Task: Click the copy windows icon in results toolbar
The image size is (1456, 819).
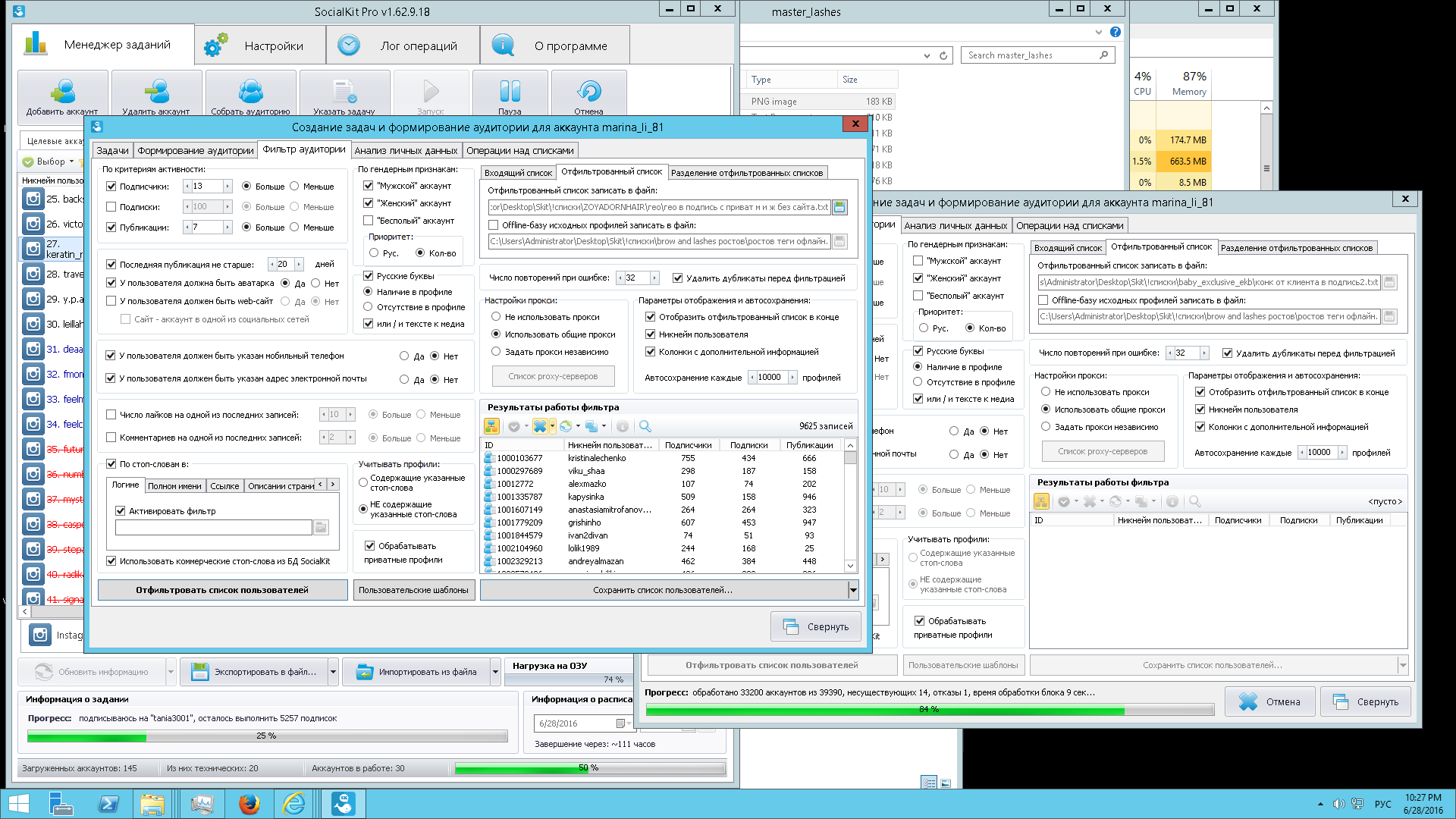Action: (591, 426)
